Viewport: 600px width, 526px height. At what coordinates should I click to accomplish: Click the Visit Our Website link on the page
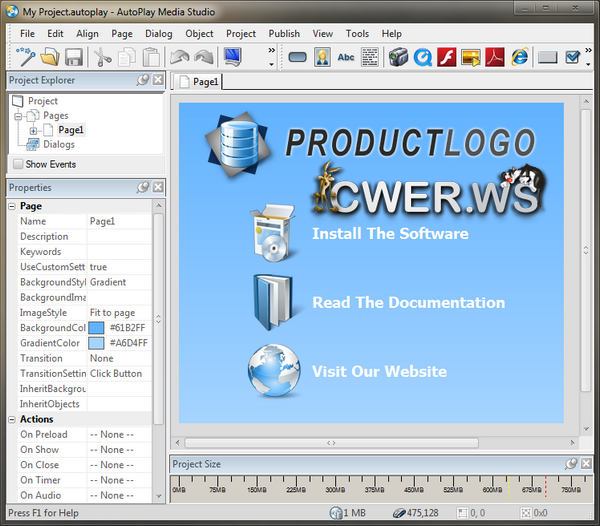coord(379,371)
